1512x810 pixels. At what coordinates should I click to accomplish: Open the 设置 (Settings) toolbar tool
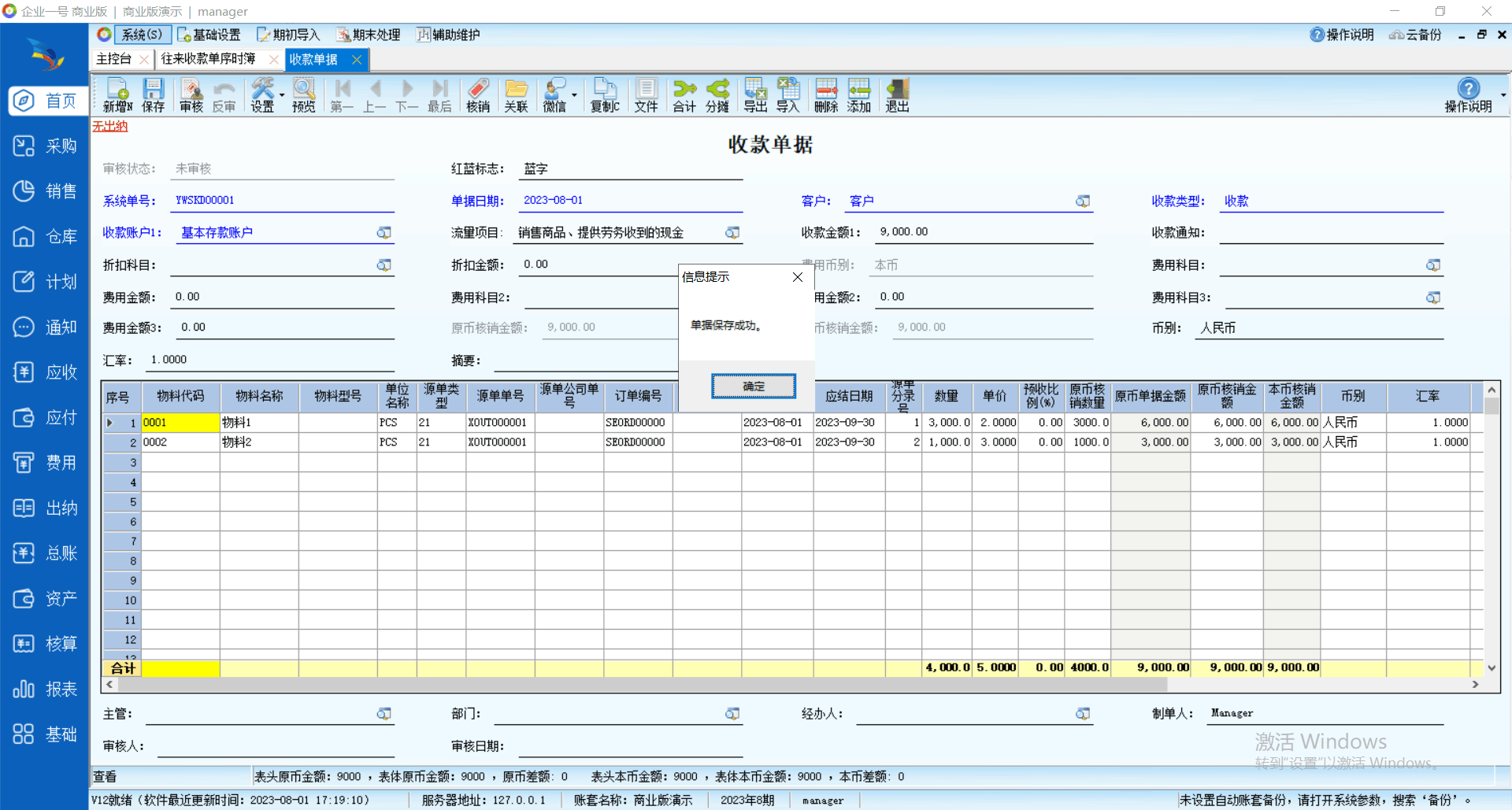tap(262, 95)
